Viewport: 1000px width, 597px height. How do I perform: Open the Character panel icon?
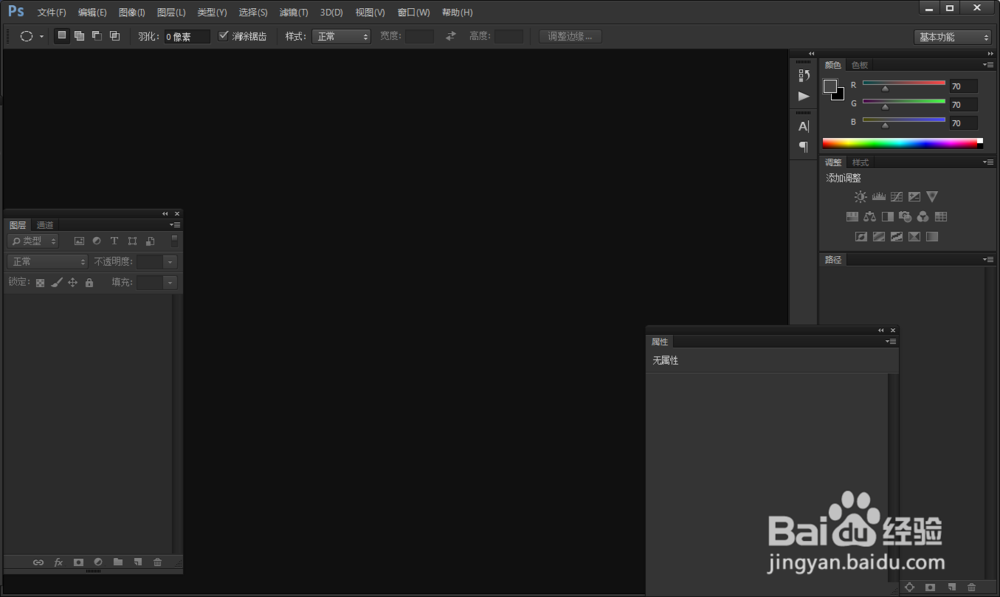[804, 126]
